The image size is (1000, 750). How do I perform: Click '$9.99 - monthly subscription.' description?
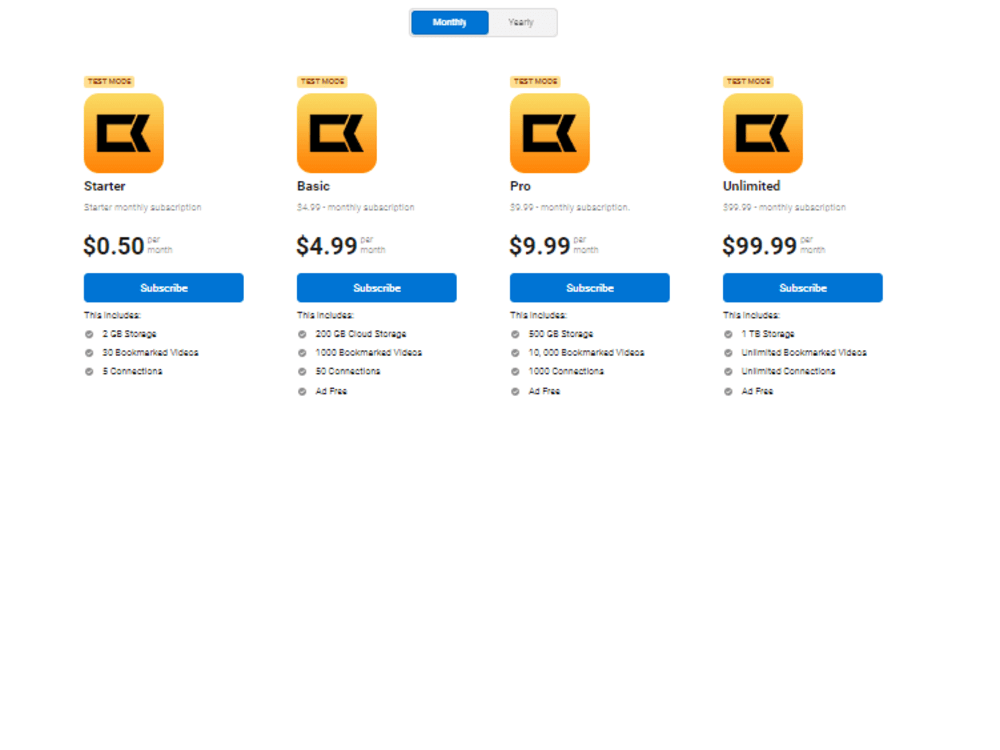(570, 207)
